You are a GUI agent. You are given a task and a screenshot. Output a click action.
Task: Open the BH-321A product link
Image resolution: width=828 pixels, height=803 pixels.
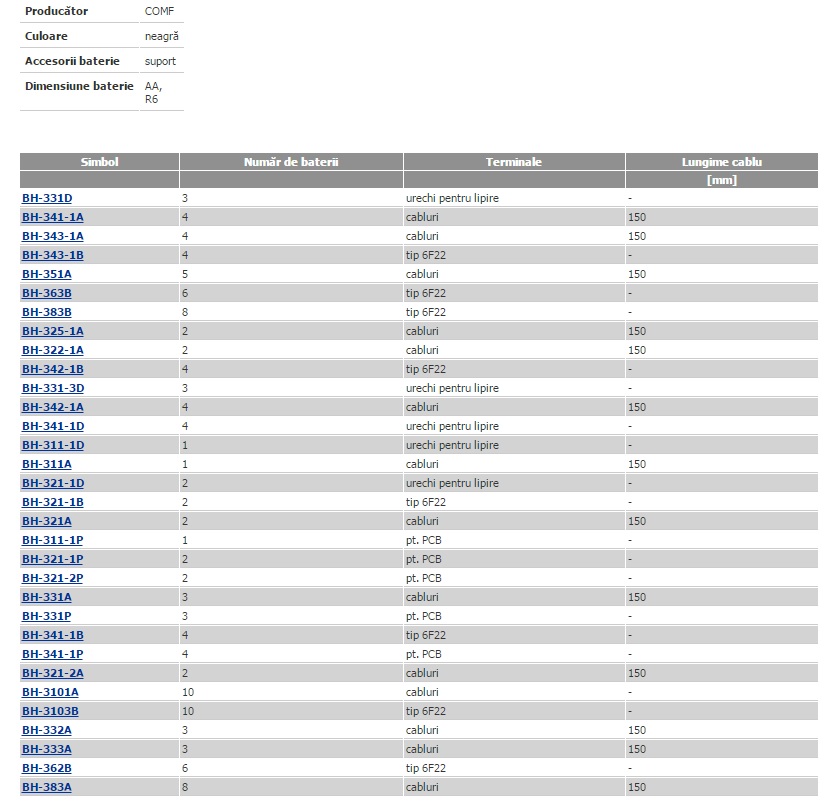tap(47, 521)
